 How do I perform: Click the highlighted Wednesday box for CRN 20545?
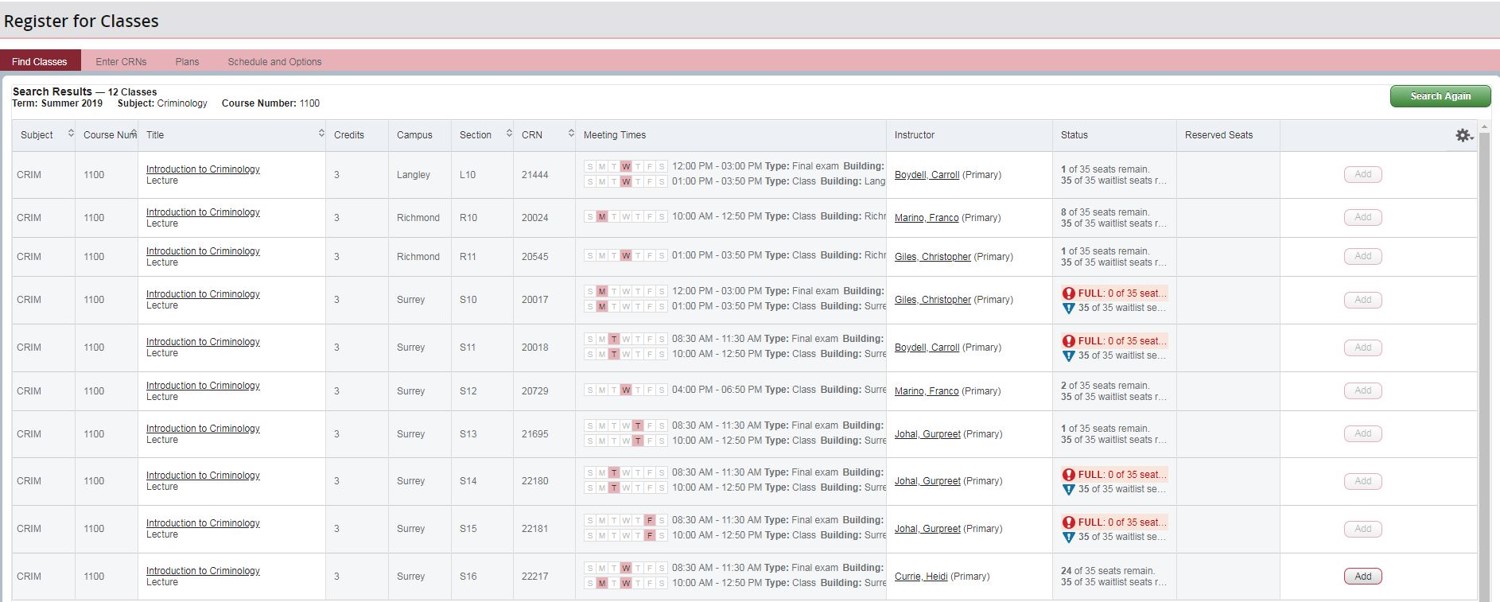pyautogui.click(x=626, y=256)
